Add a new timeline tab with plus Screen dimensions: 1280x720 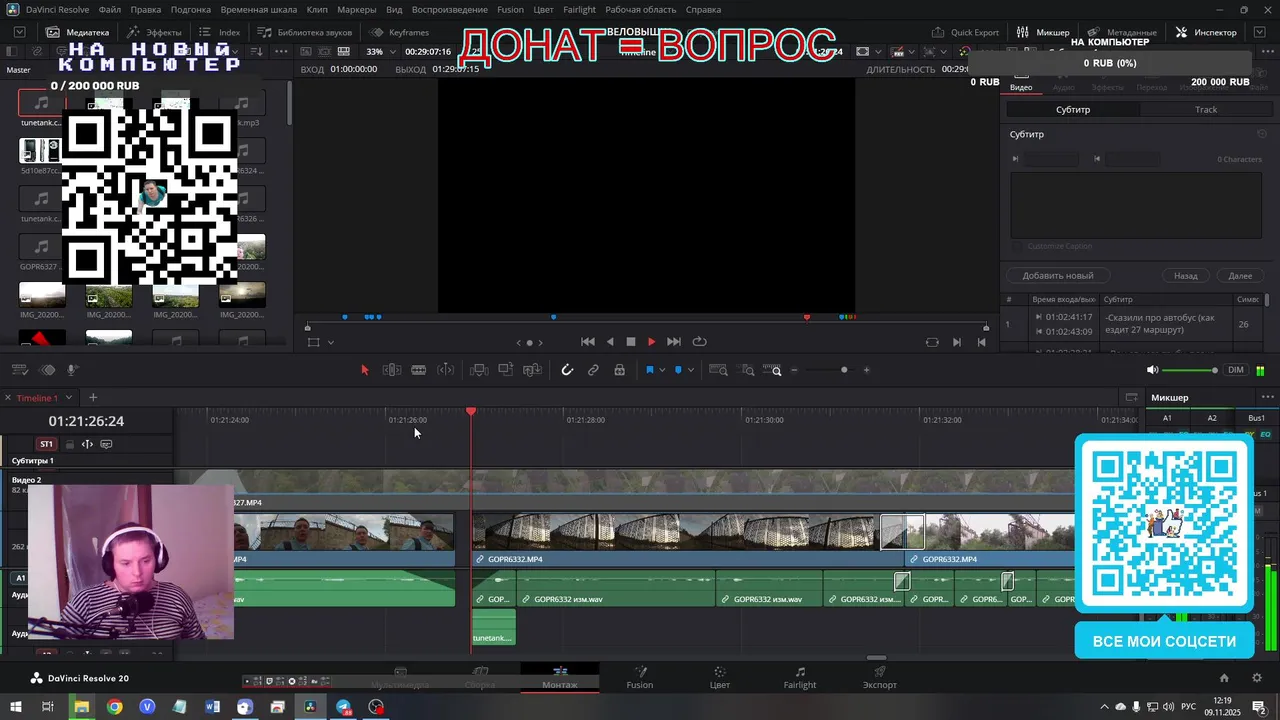tap(93, 398)
